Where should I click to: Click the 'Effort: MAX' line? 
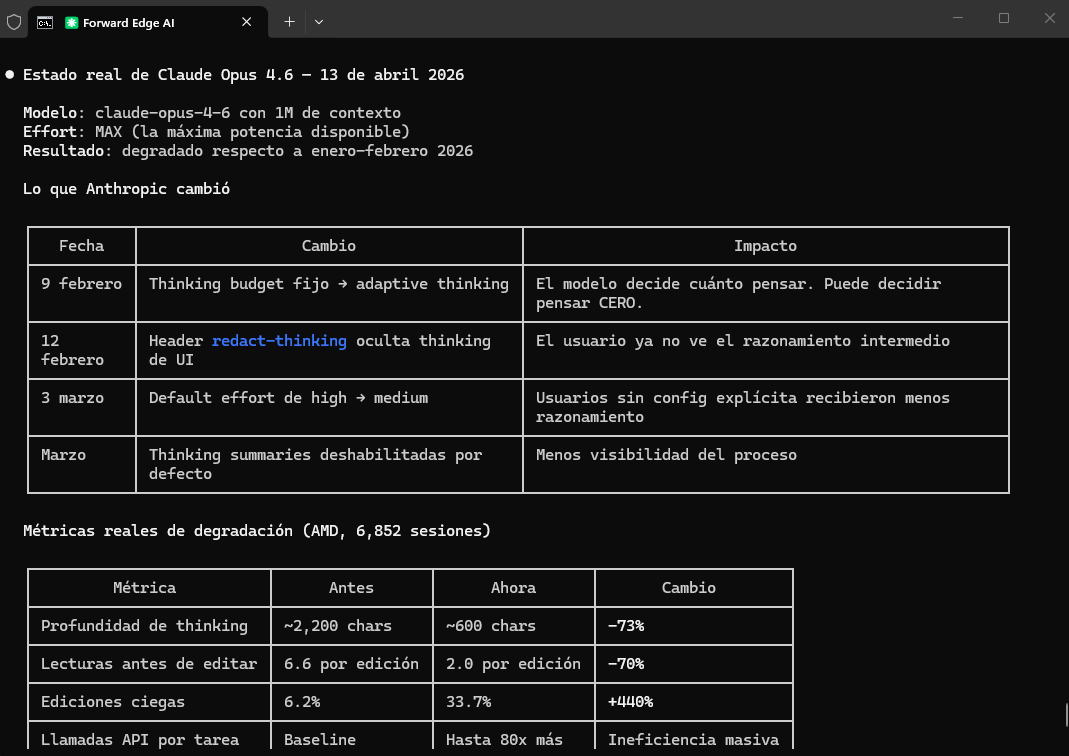tap(216, 132)
